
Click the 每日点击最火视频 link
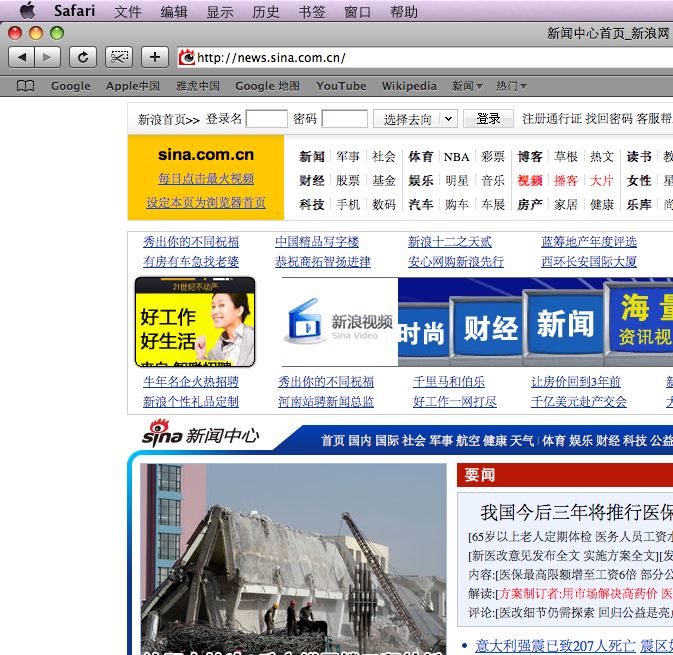(x=206, y=179)
